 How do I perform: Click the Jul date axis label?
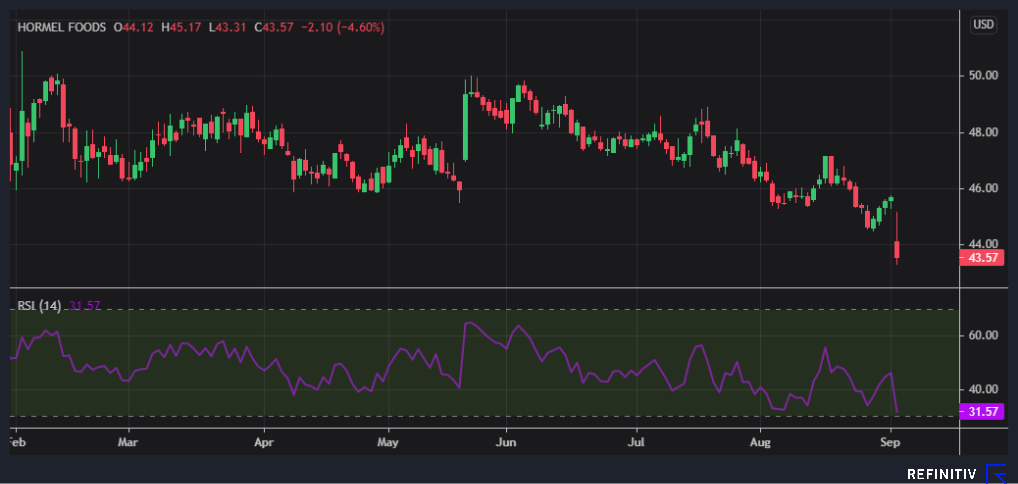pos(636,442)
